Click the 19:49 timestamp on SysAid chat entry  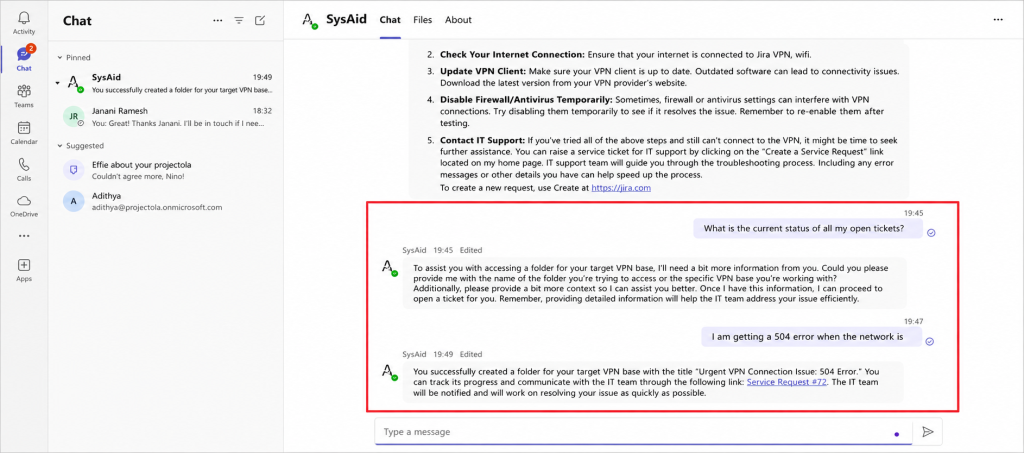click(x=263, y=77)
